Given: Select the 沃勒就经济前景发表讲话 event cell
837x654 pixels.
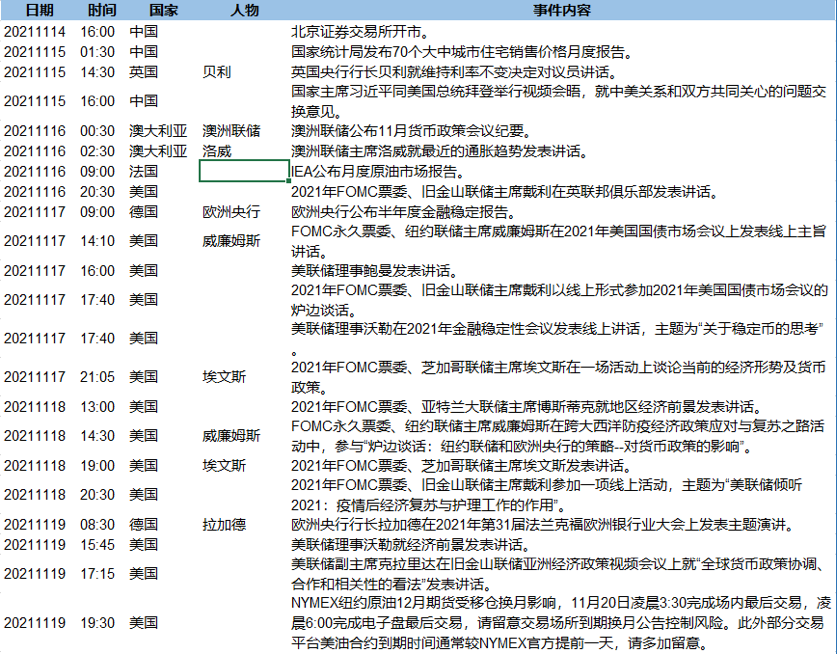Looking at the screenshot, I should (411, 545).
